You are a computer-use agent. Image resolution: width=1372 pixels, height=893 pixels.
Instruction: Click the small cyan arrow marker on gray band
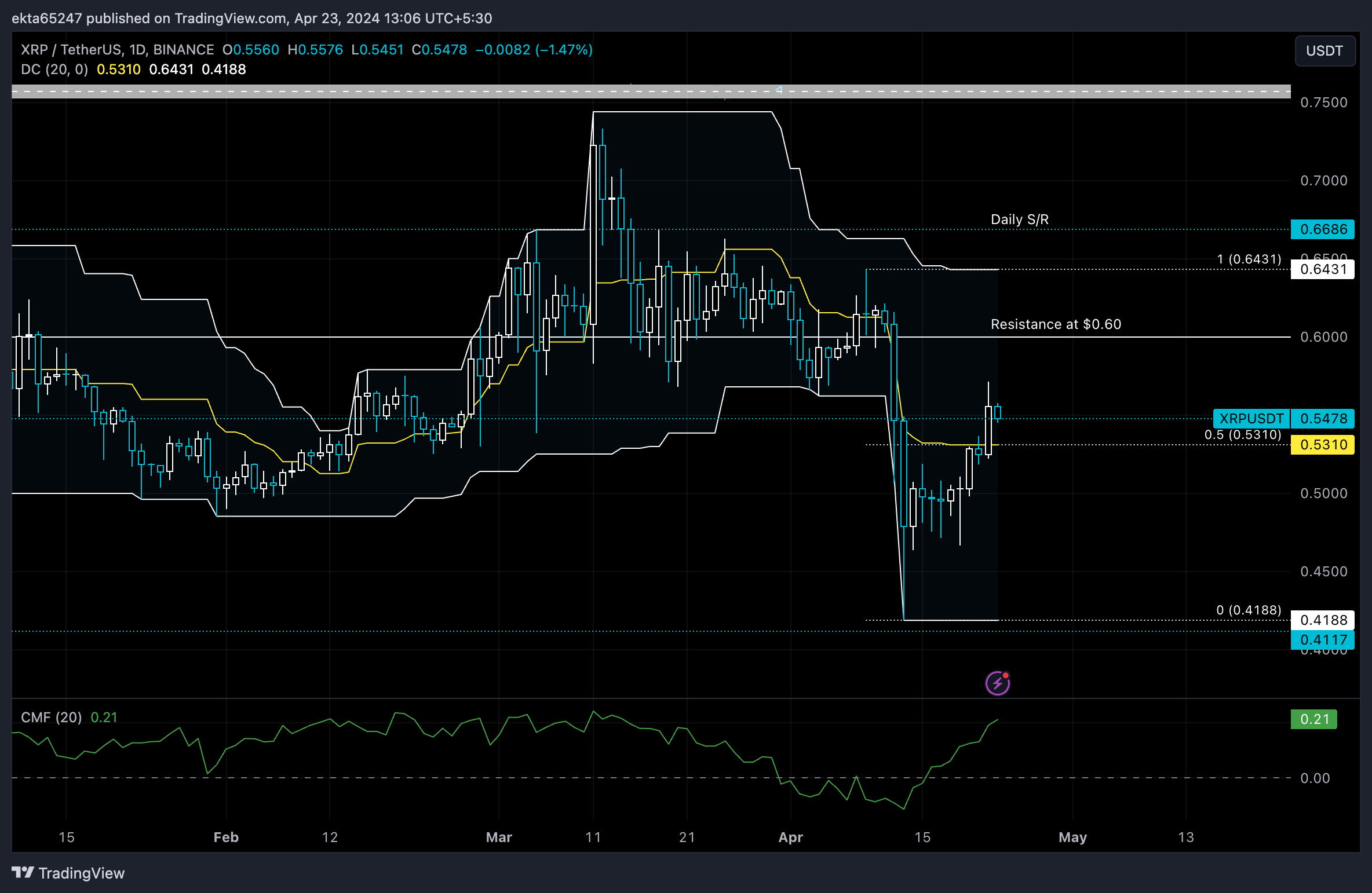[x=779, y=90]
